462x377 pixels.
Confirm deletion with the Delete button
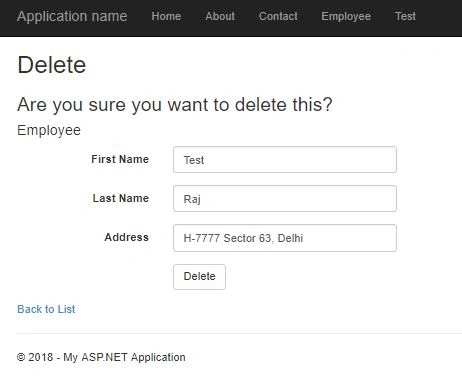tap(199, 277)
